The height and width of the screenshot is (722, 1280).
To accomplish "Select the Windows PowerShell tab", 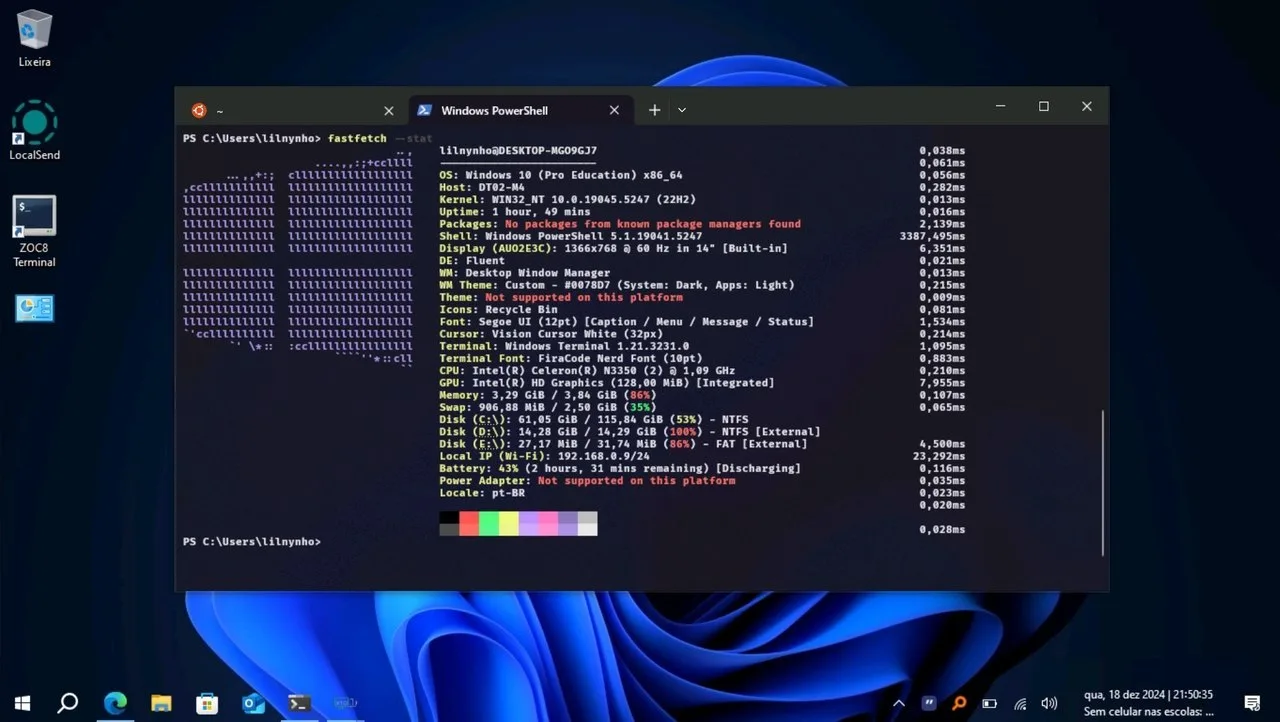I will click(521, 110).
